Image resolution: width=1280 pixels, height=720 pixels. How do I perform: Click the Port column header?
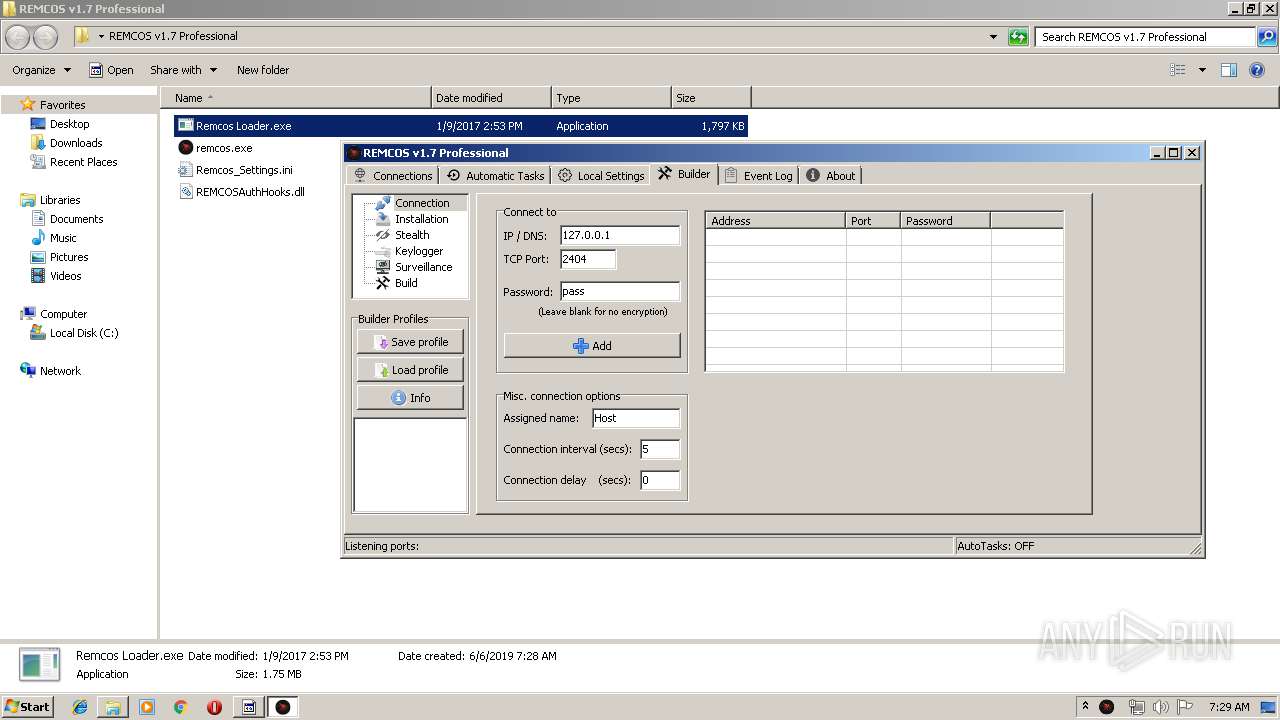[x=874, y=221]
